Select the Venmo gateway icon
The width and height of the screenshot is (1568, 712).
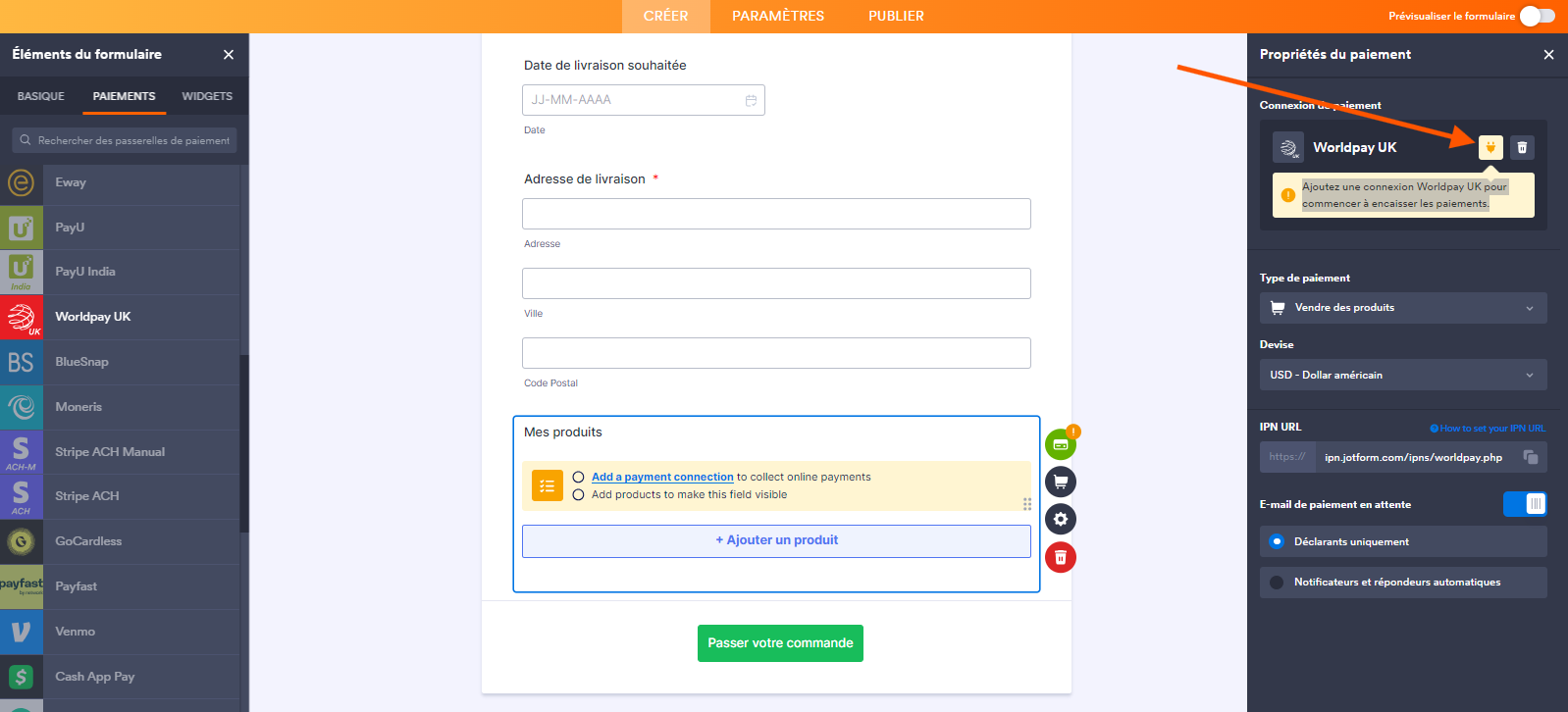pos(21,631)
